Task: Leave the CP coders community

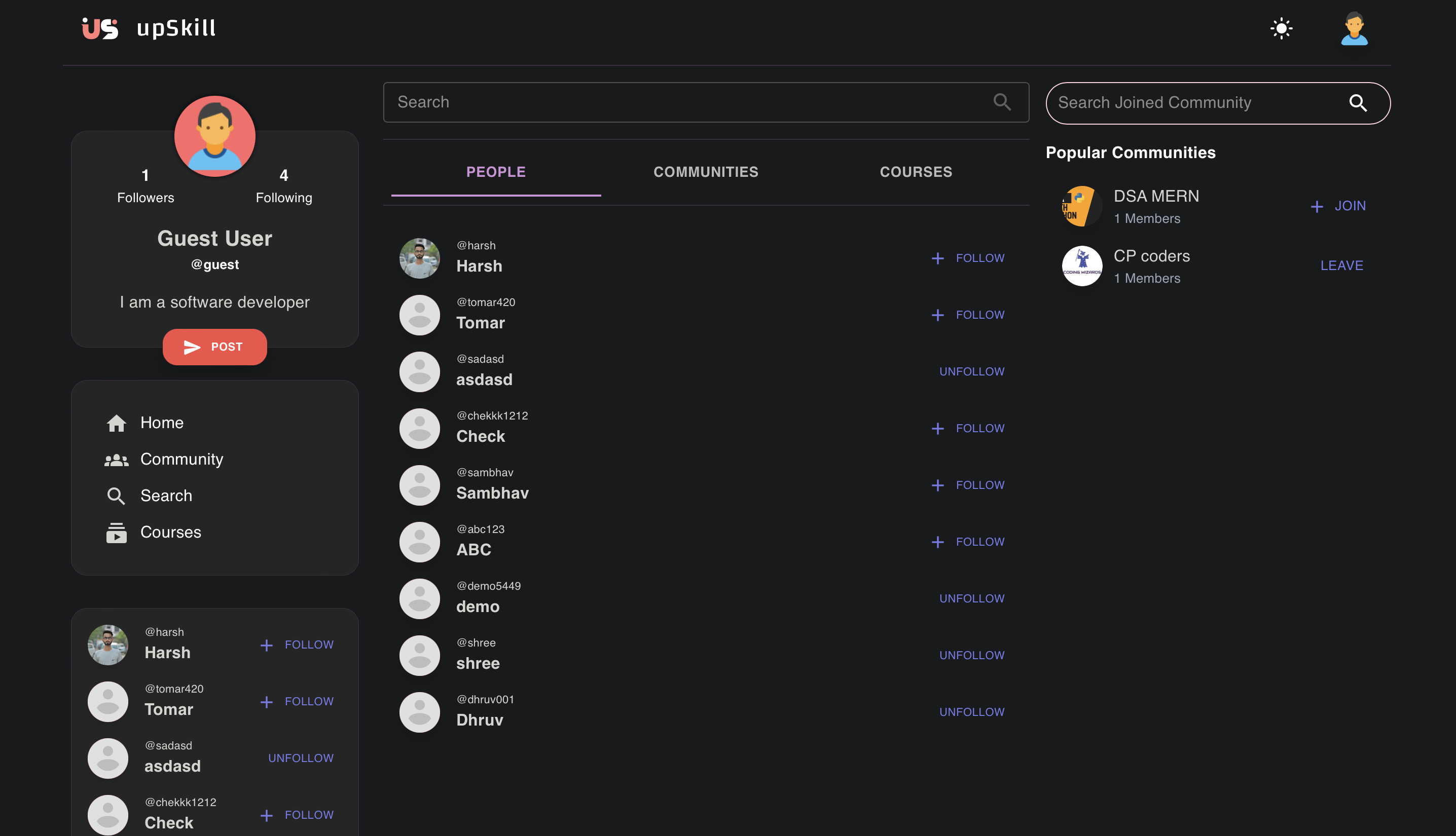Action: coord(1342,265)
